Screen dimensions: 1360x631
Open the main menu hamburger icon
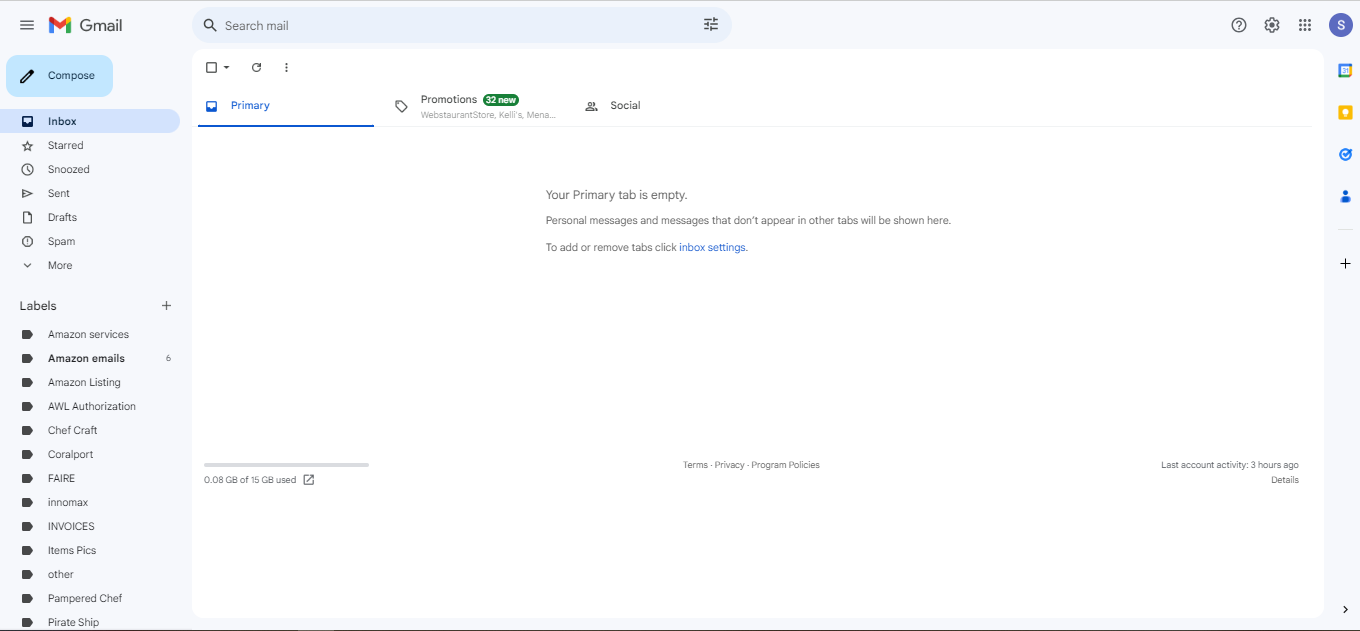(27, 25)
